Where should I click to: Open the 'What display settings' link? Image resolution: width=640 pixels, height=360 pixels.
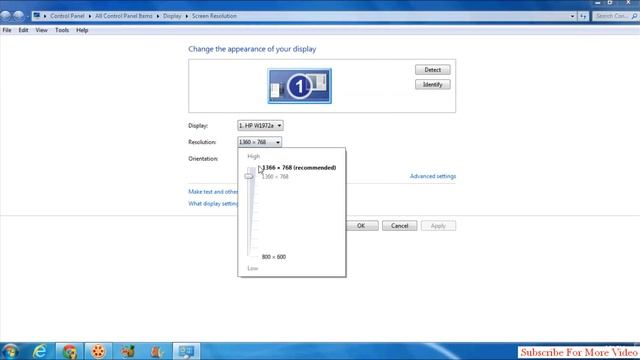[213, 204]
